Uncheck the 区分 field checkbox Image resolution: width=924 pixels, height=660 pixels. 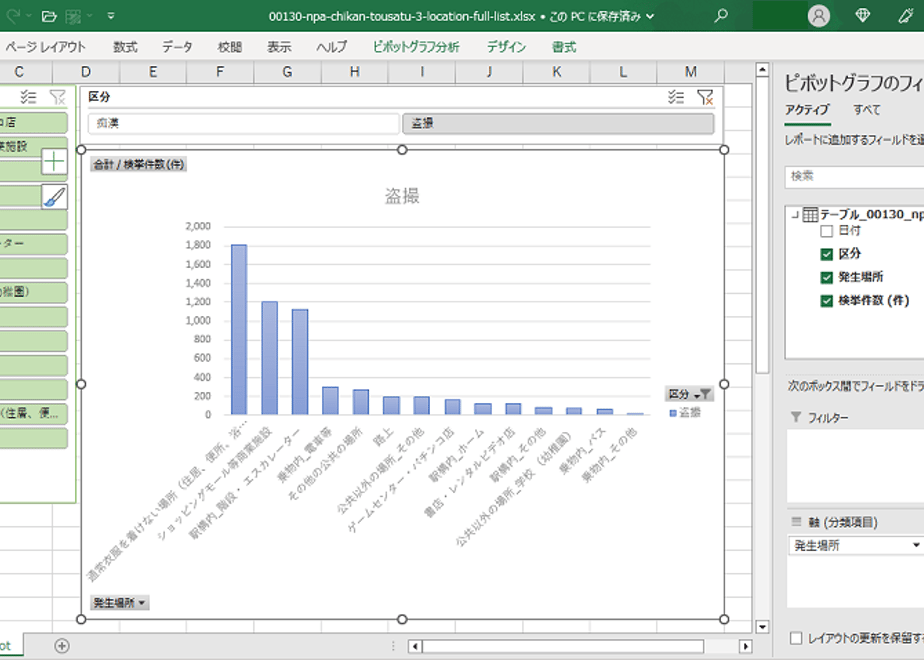[826, 254]
